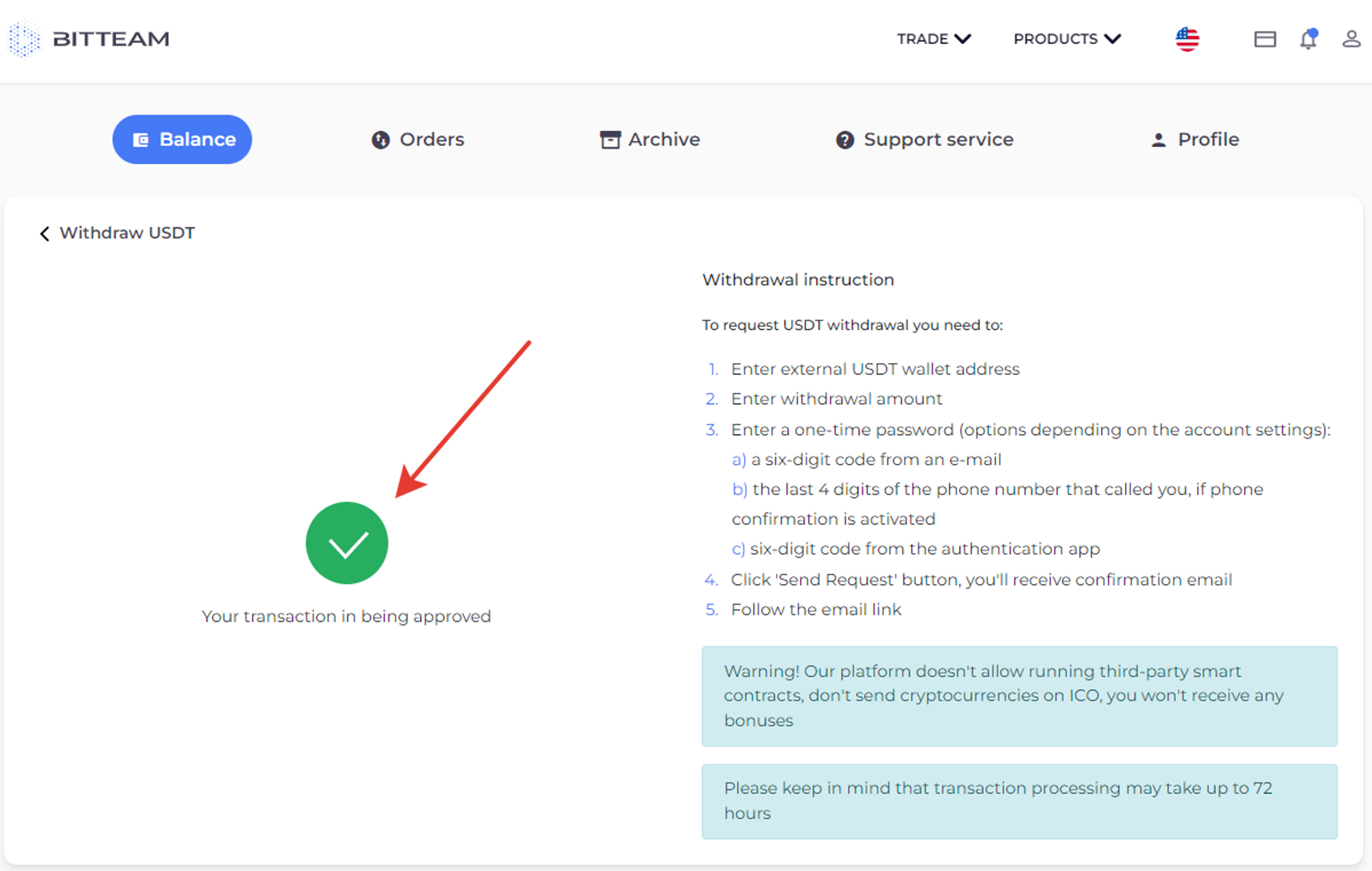
Task: Open the Profile tab
Action: click(x=1194, y=139)
